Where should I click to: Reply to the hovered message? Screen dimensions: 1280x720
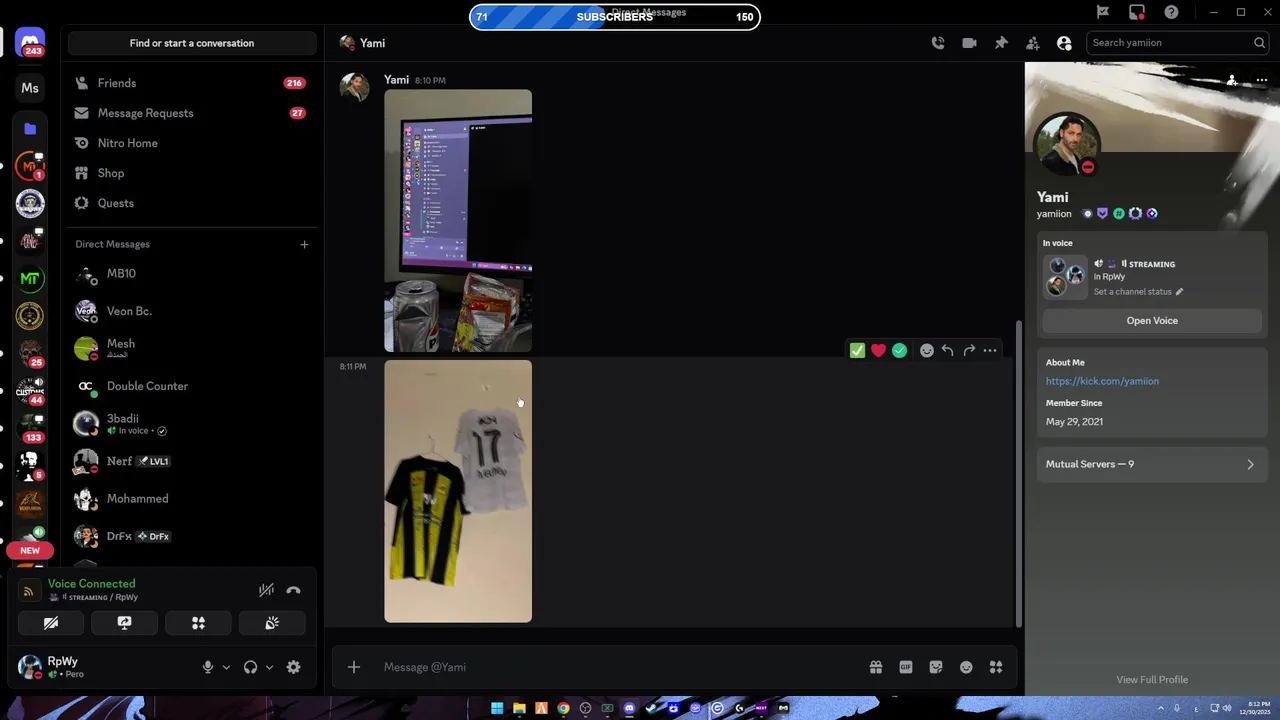pos(947,350)
